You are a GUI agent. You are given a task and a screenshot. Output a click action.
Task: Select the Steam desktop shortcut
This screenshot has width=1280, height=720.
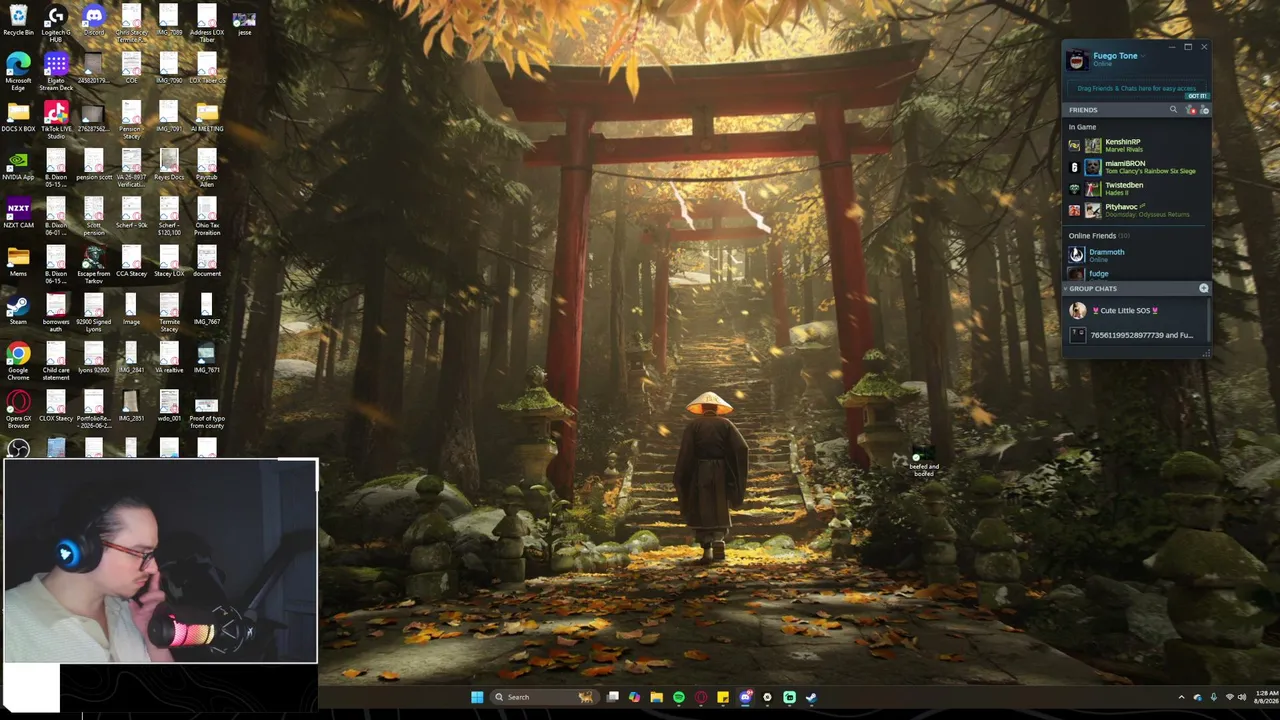(x=18, y=309)
